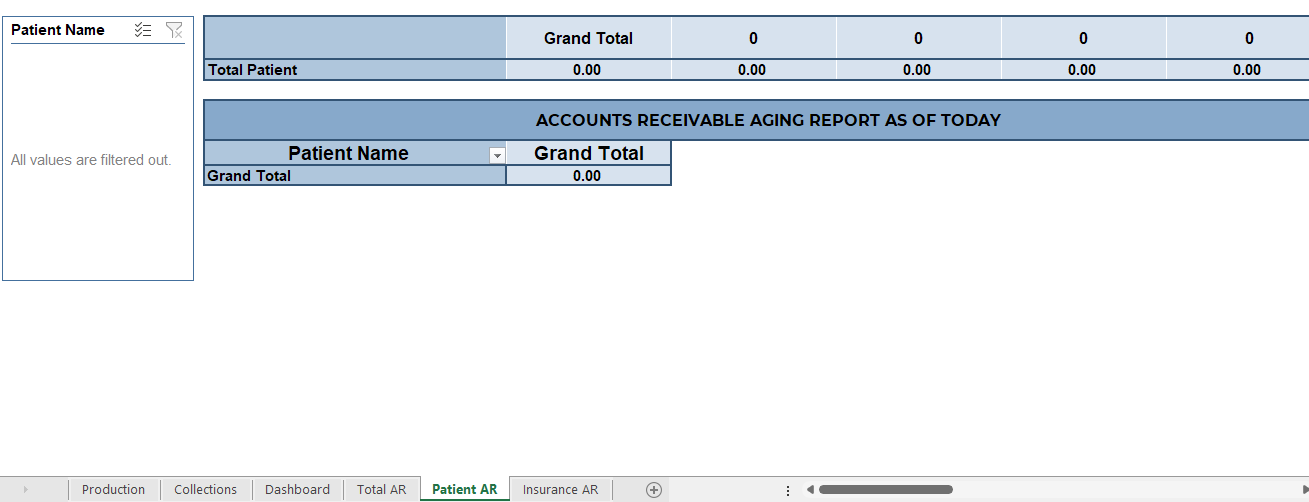
Task: Select 'All values are filtered out.' message
Action: (91, 160)
